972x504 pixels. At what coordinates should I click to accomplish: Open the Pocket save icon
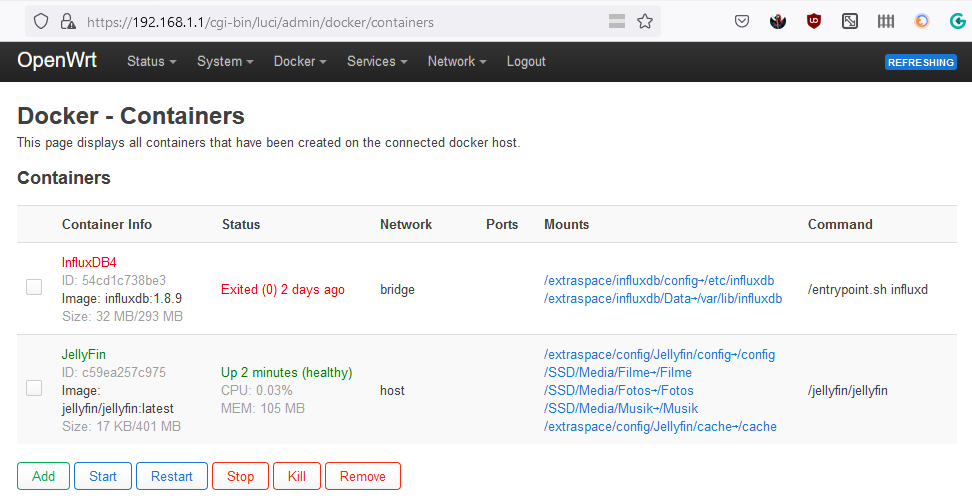point(741,22)
